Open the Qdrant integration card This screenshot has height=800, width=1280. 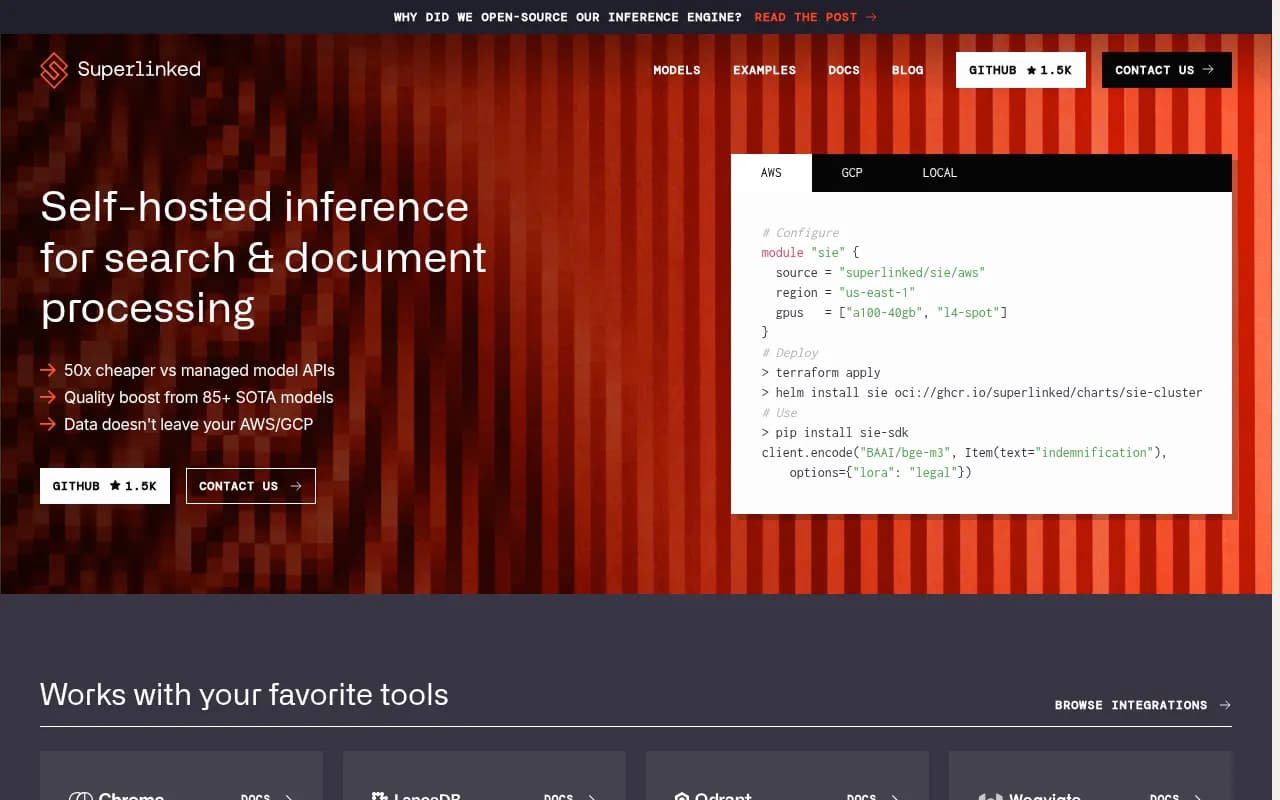[x=787, y=776]
